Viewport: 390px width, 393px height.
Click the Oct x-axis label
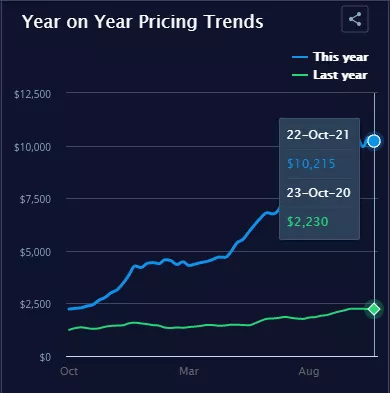(x=69, y=371)
